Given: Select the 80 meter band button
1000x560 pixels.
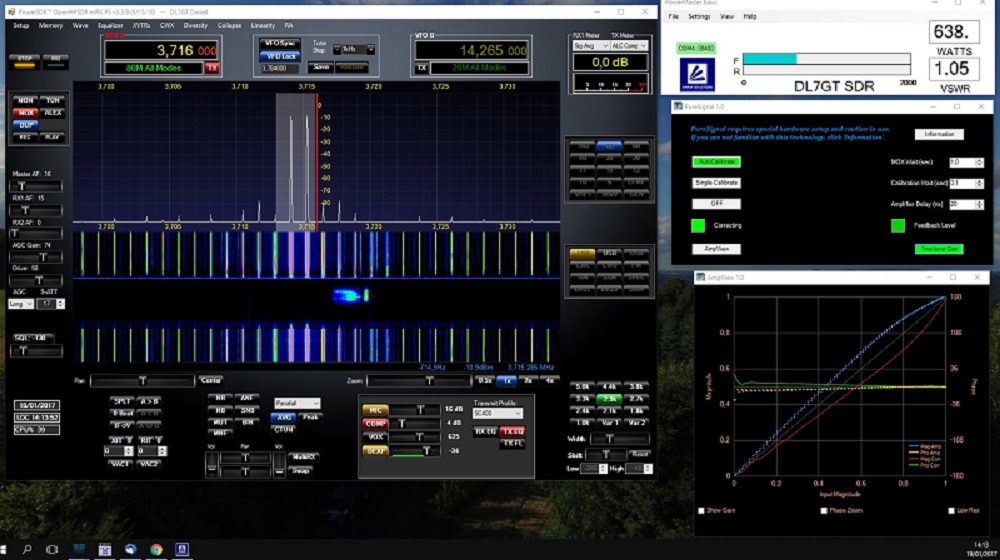Looking at the screenshot, I should (x=609, y=146).
